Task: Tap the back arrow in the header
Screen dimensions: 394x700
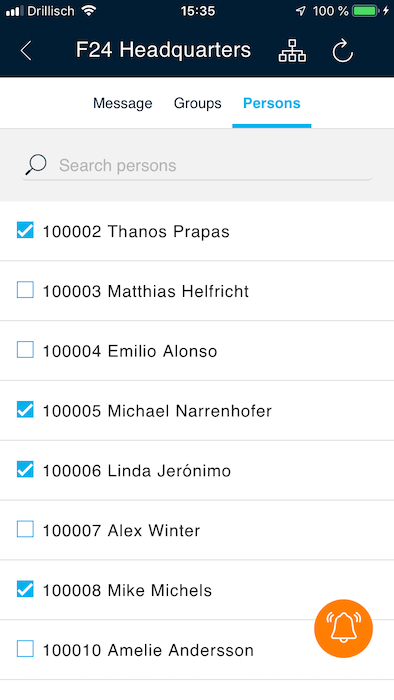Action: [x=26, y=50]
